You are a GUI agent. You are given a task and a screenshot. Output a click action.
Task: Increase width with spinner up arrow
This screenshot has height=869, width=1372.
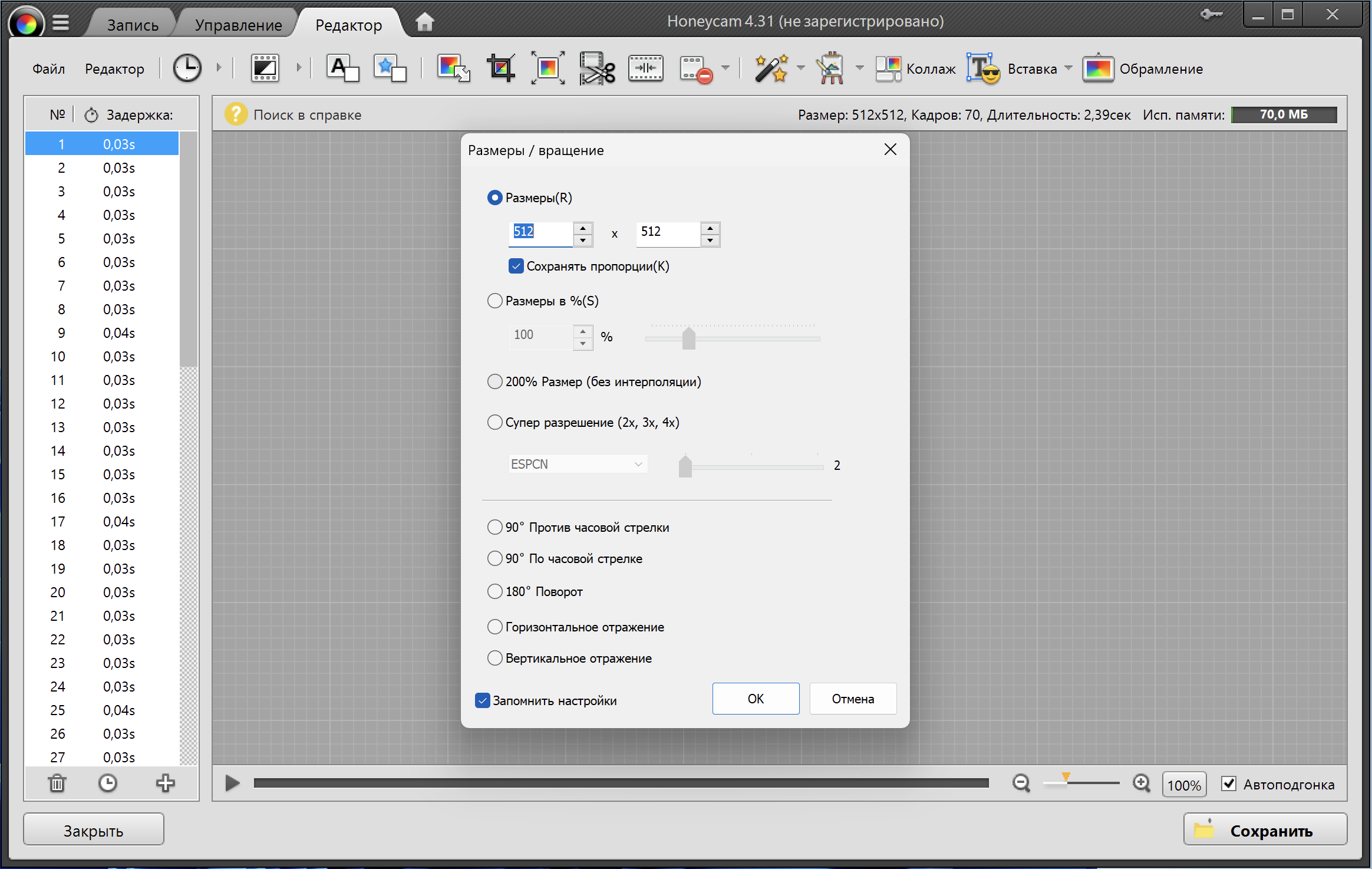coord(583,228)
